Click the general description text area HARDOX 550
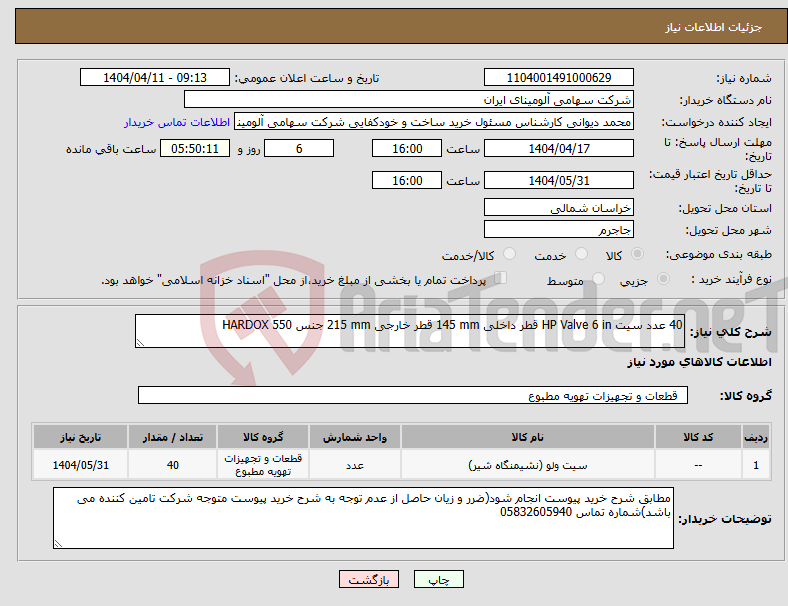Image resolution: width=788 pixels, height=606 pixels. [410, 331]
